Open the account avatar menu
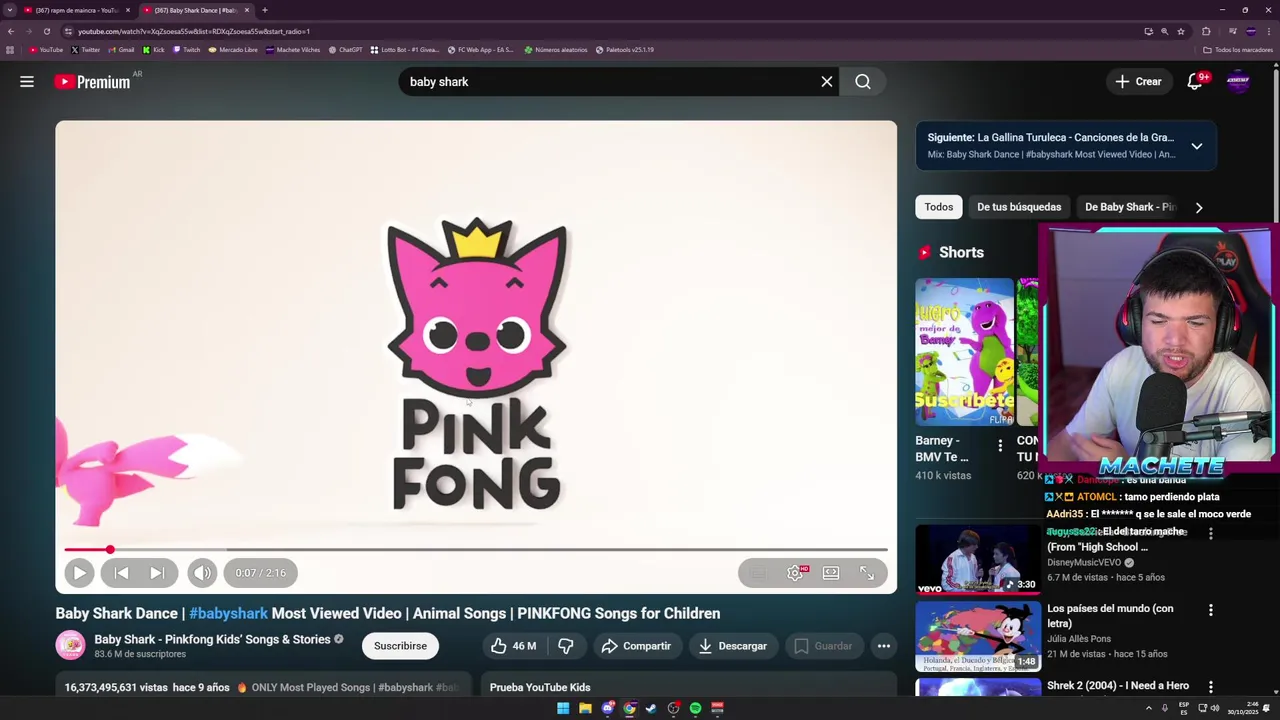The width and height of the screenshot is (1280, 720). (x=1238, y=82)
